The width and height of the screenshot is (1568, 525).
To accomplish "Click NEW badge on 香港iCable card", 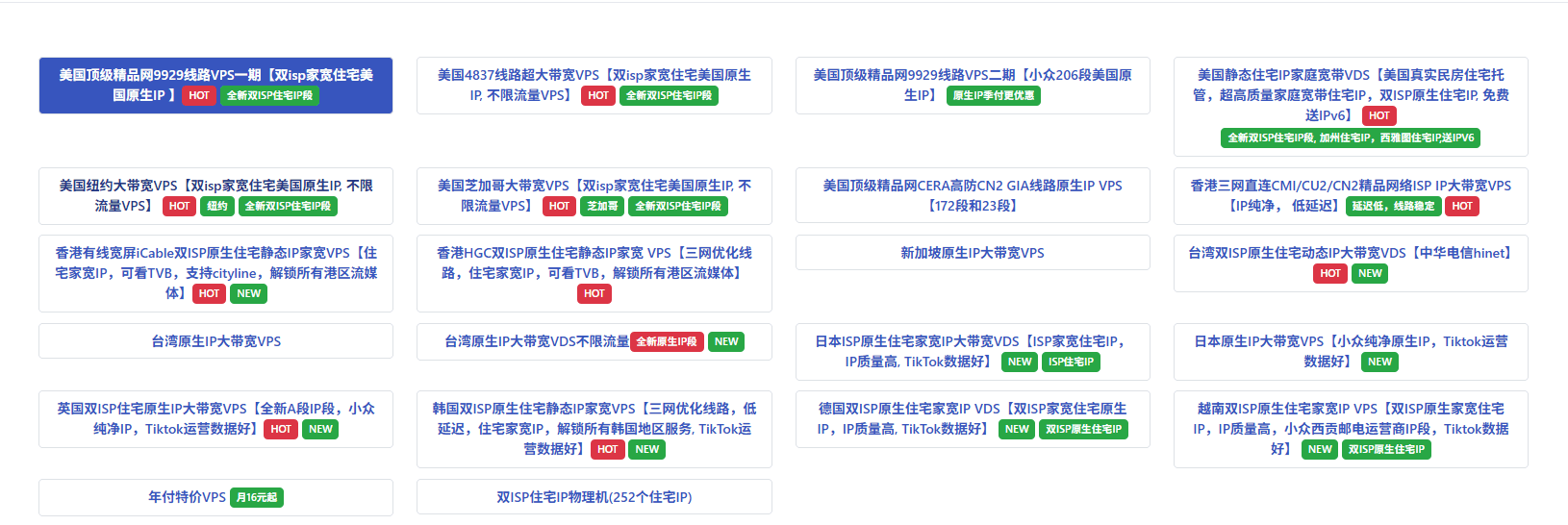I will tap(248, 293).
